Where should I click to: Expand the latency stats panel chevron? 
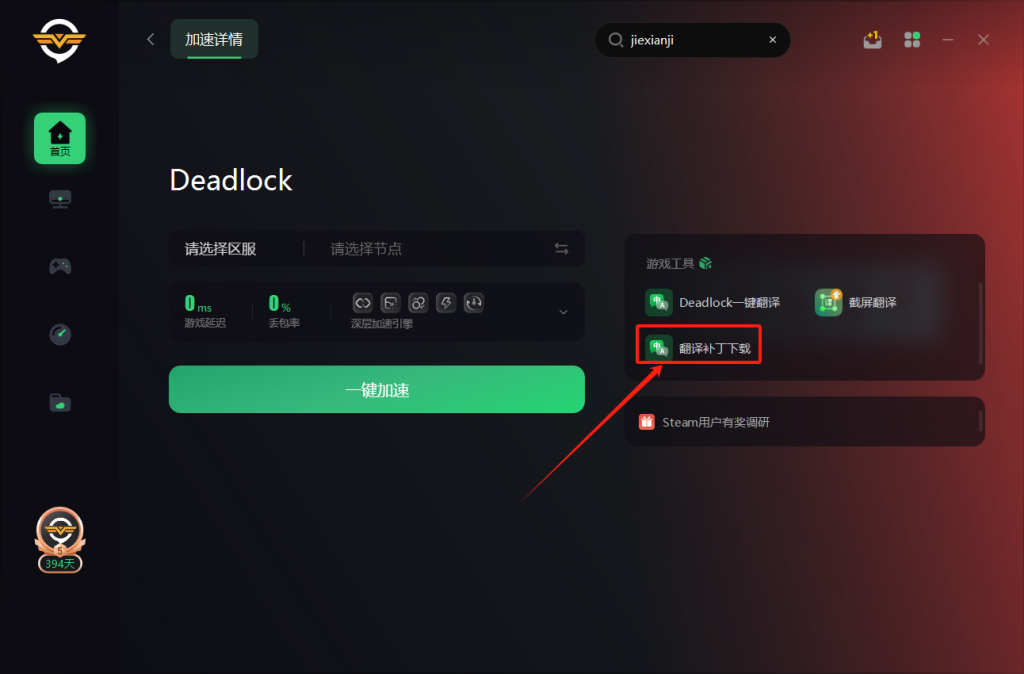pyautogui.click(x=563, y=312)
